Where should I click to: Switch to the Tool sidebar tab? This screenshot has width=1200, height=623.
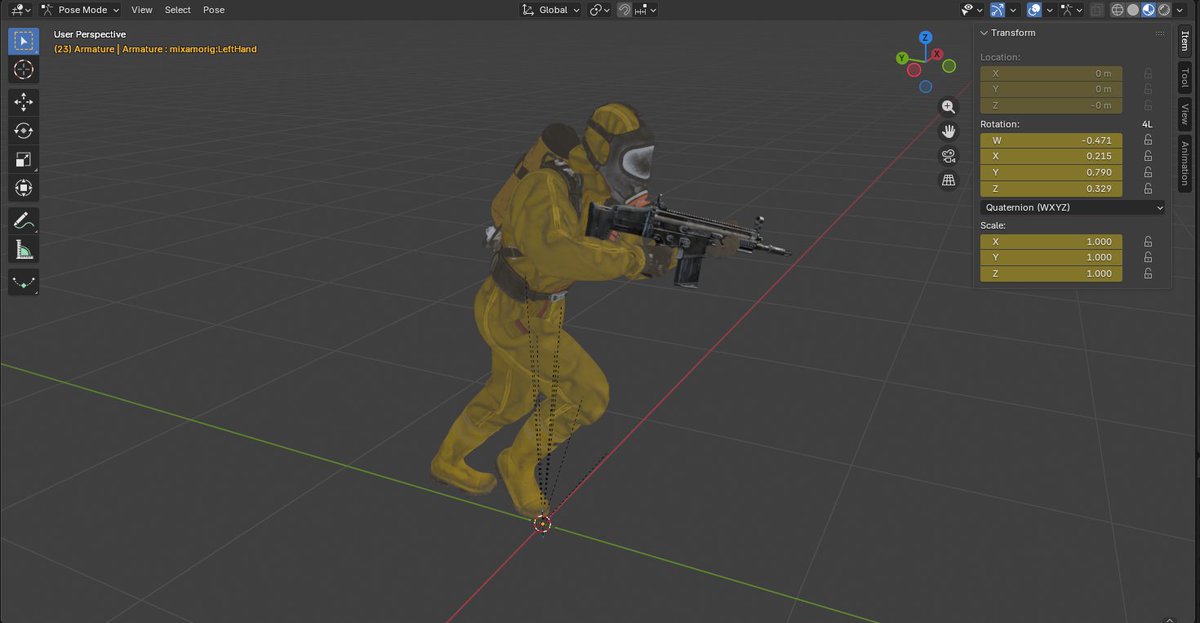(1185, 78)
